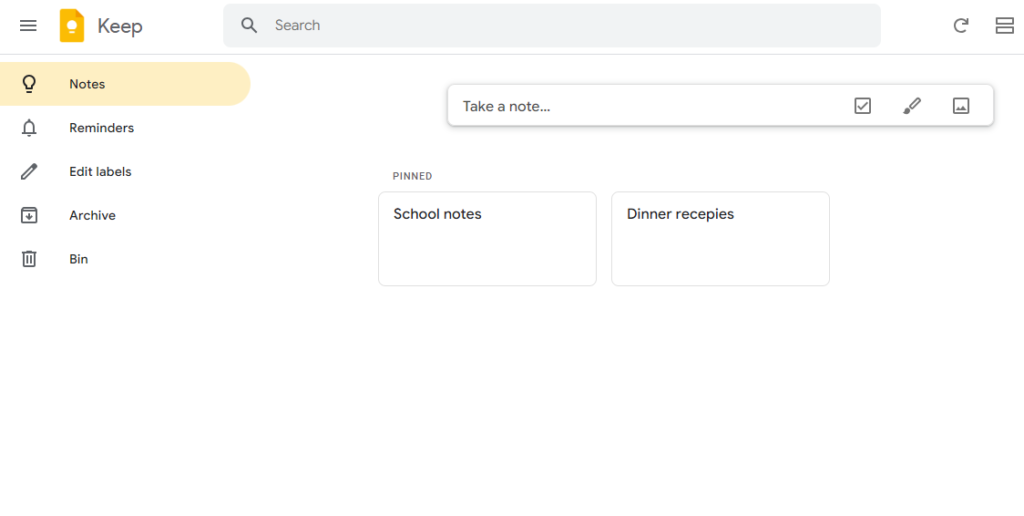The width and height of the screenshot is (1024, 516).
Task: Select the Notes label in sidebar
Action: pyautogui.click(x=87, y=84)
